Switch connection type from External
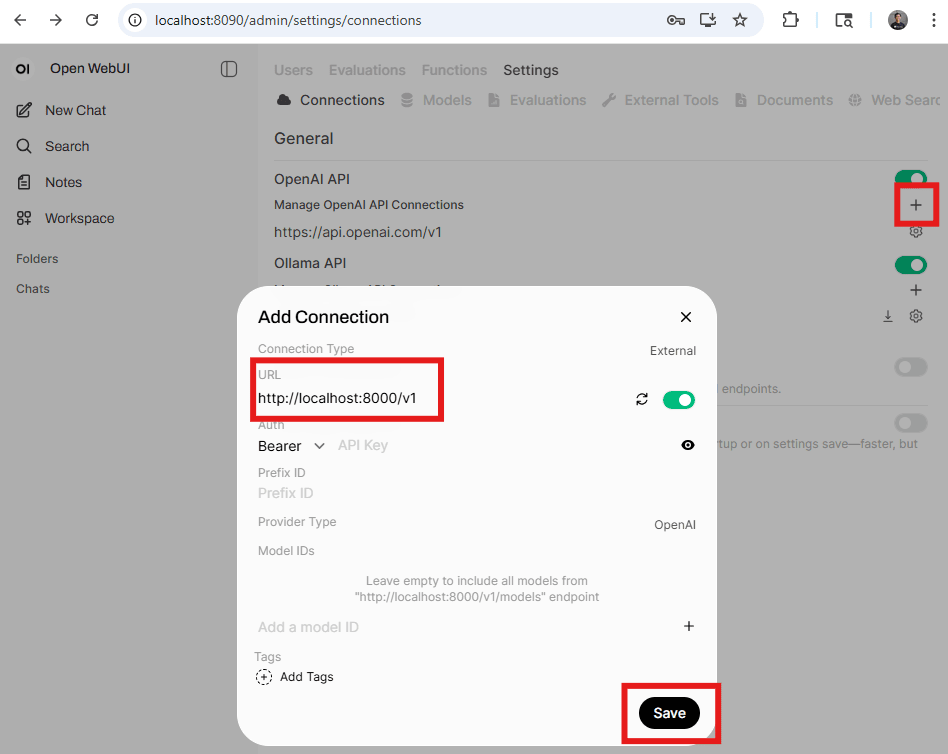Image resolution: width=948 pixels, height=754 pixels. [672, 351]
